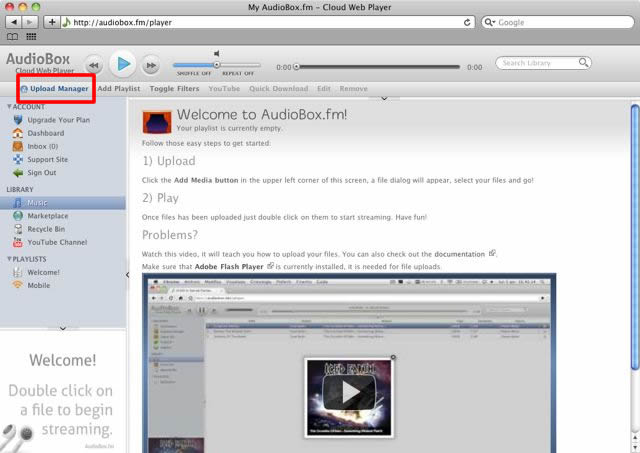Open Recycle Bin
The image size is (640, 453).
(46, 229)
